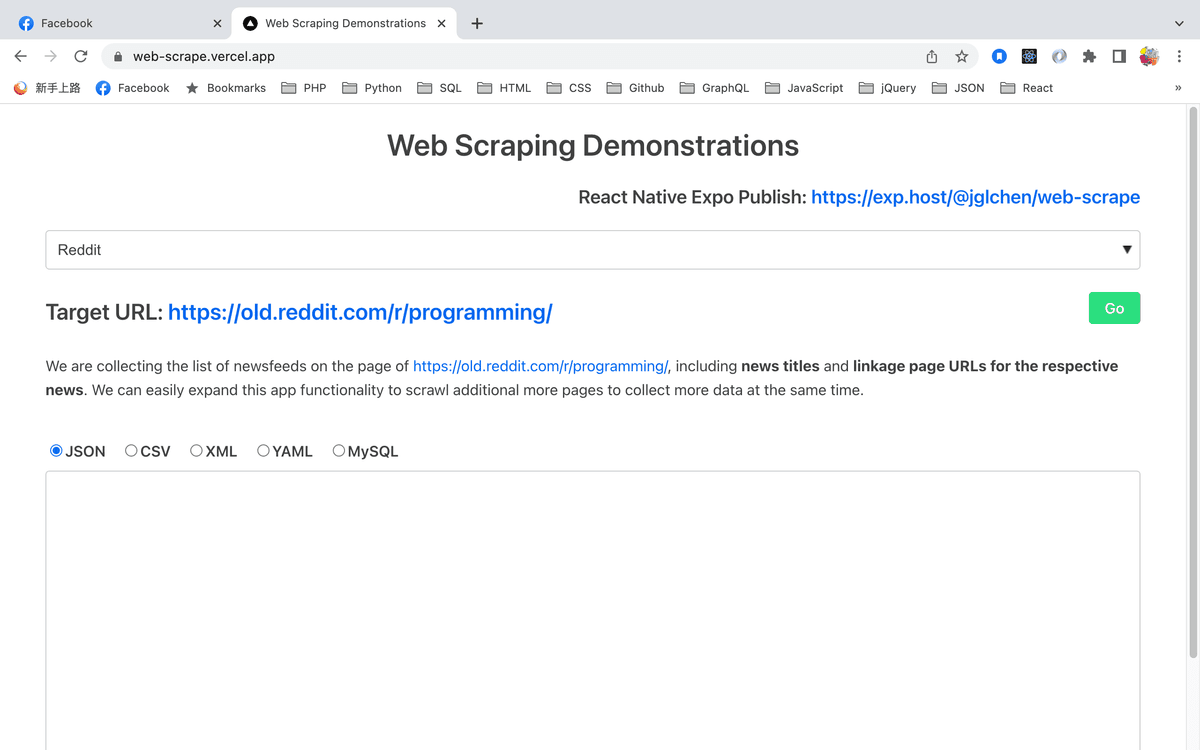The height and width of the screenshot is (750, 1200).
Task: Click the green Go button
Action: pos(1114,308)
